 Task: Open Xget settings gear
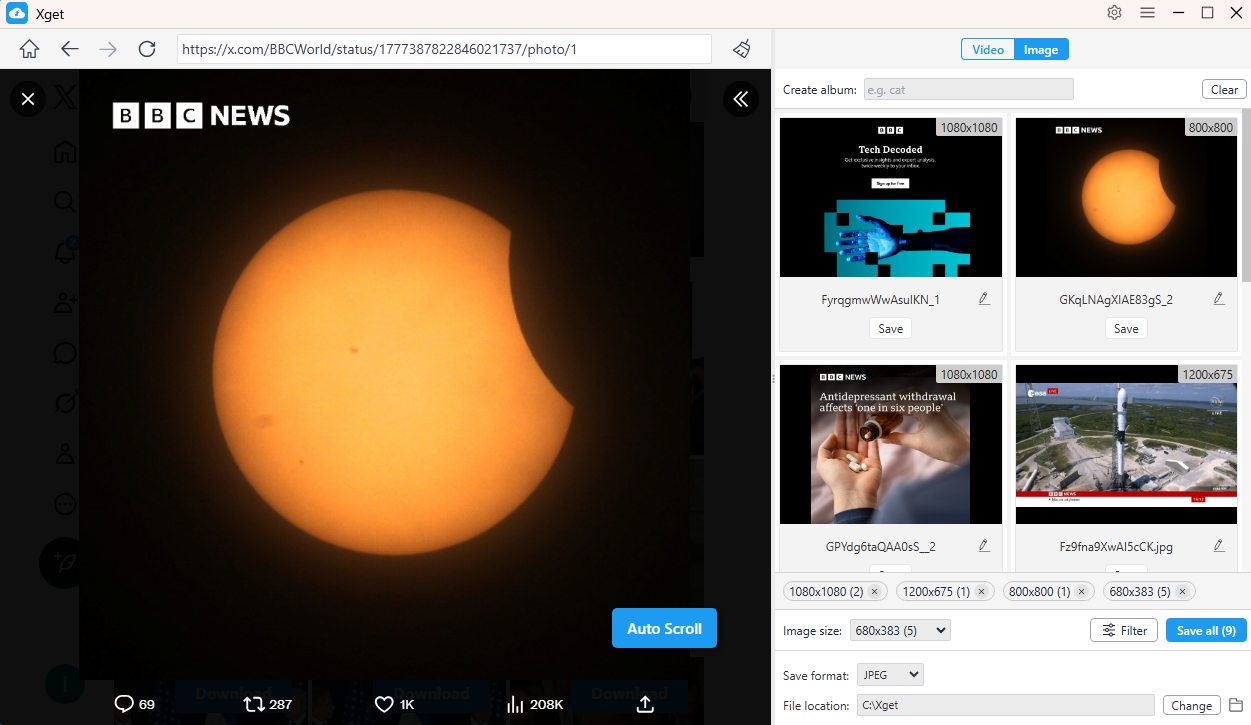(1115, 13)
